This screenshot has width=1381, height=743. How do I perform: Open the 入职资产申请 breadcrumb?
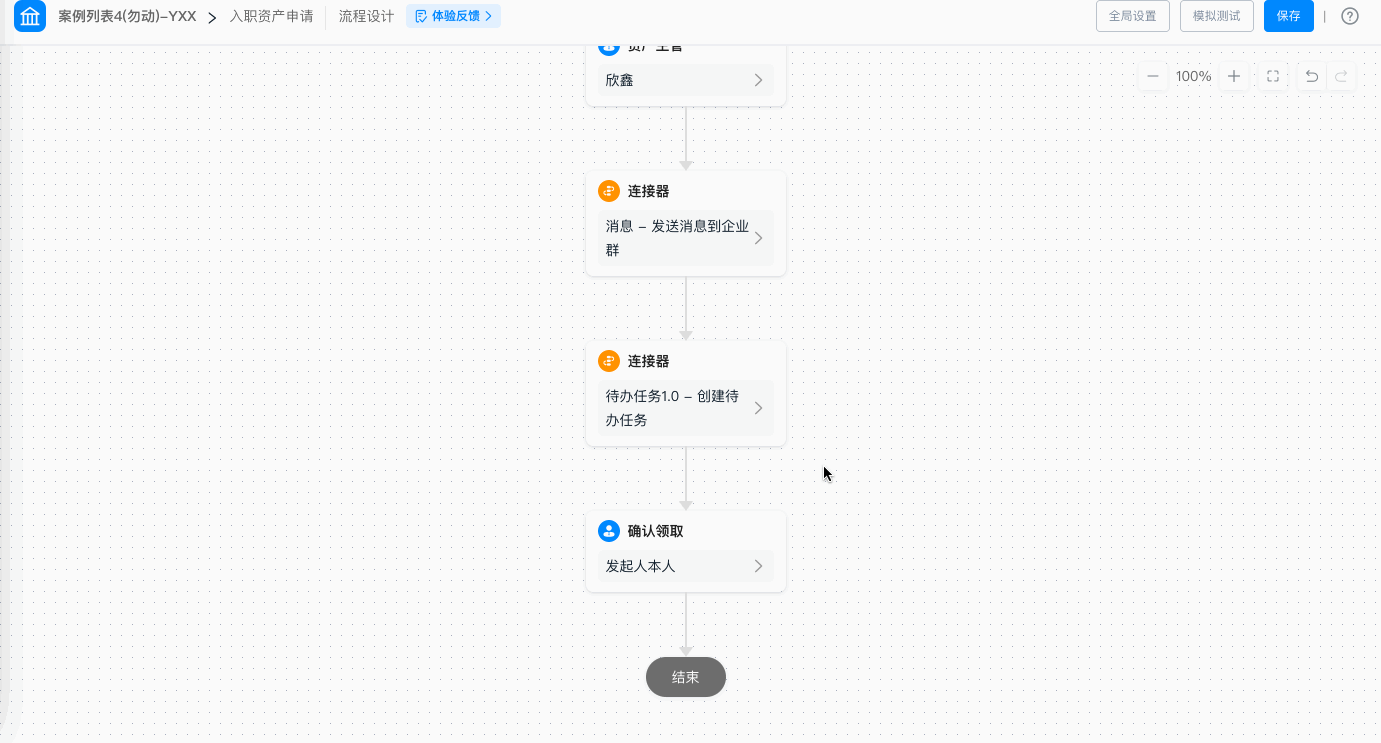click(271, 16)
